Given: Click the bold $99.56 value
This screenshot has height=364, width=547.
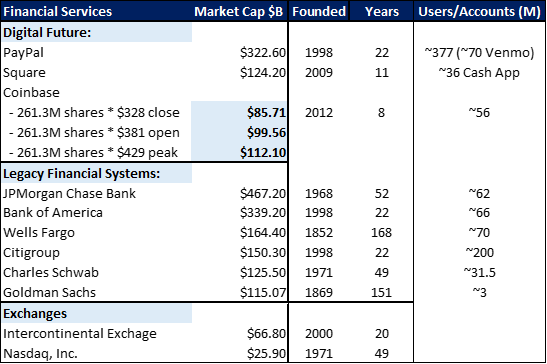Looking at the screenshot, I should [x=267, y=133].
